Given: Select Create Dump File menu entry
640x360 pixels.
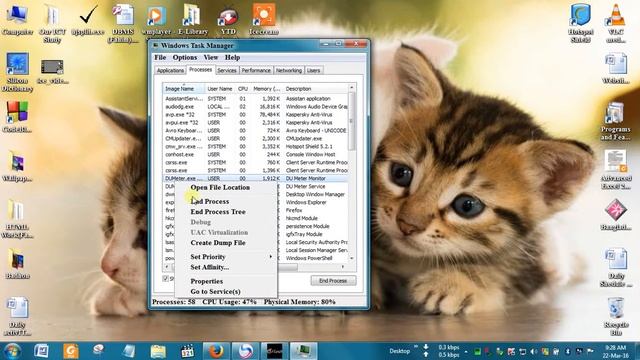Looking at the screenshot, I should pos(226,243).
